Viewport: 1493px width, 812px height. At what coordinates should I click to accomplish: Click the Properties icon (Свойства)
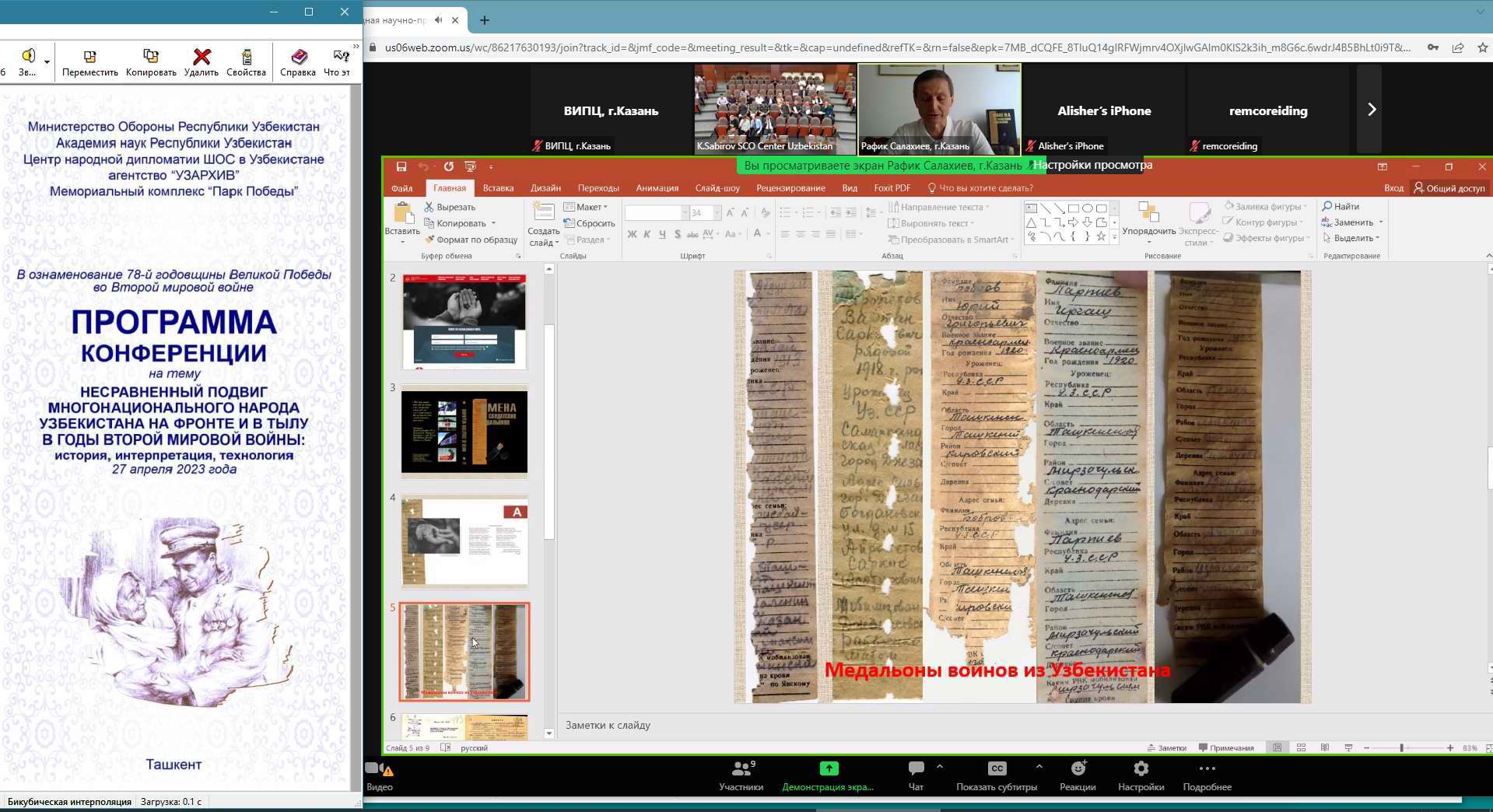pyautogui.click(x=246, y=57)
